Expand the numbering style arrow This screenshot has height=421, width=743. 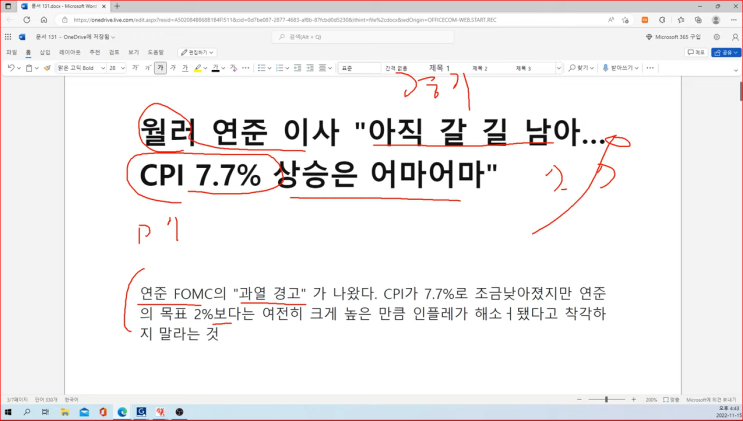(287, 68)
